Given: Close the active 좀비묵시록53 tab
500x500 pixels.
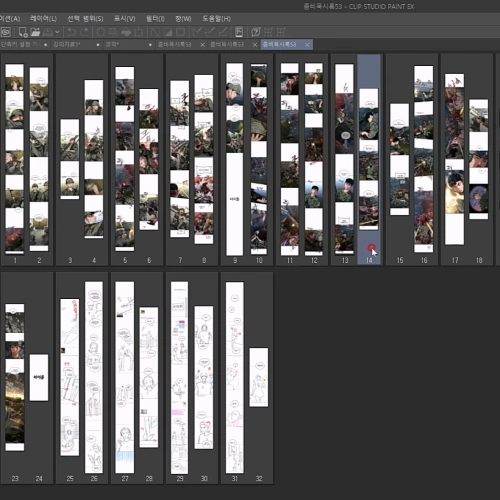Looking at the screenshot, I should tap(307, 44).
